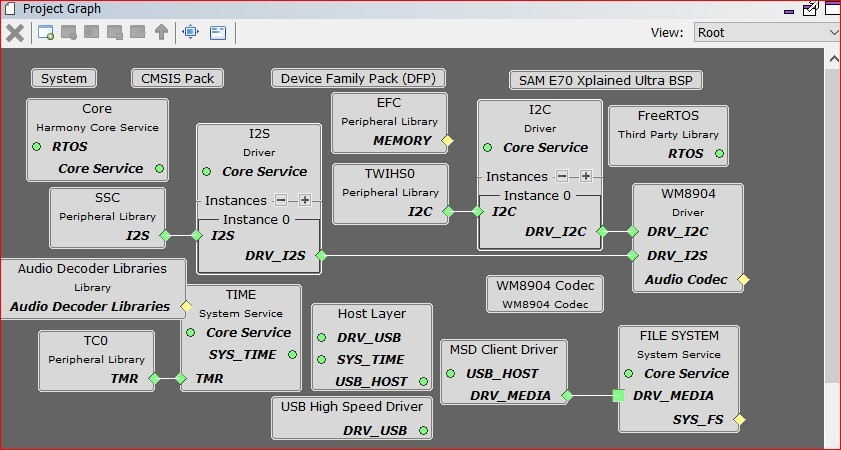Click the green RTOS circle on FreeRTOS
Viewport: 841px width, 450px height.
tap(719, 154)
